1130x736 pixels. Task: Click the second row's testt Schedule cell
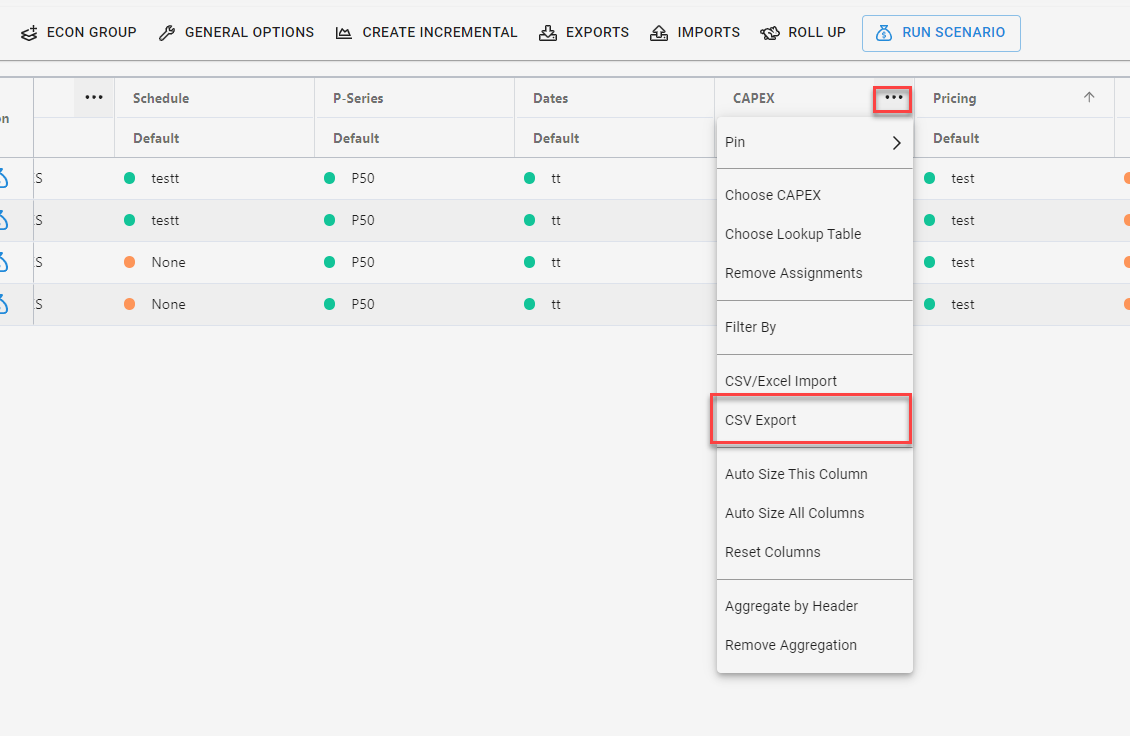click(215, 221)
